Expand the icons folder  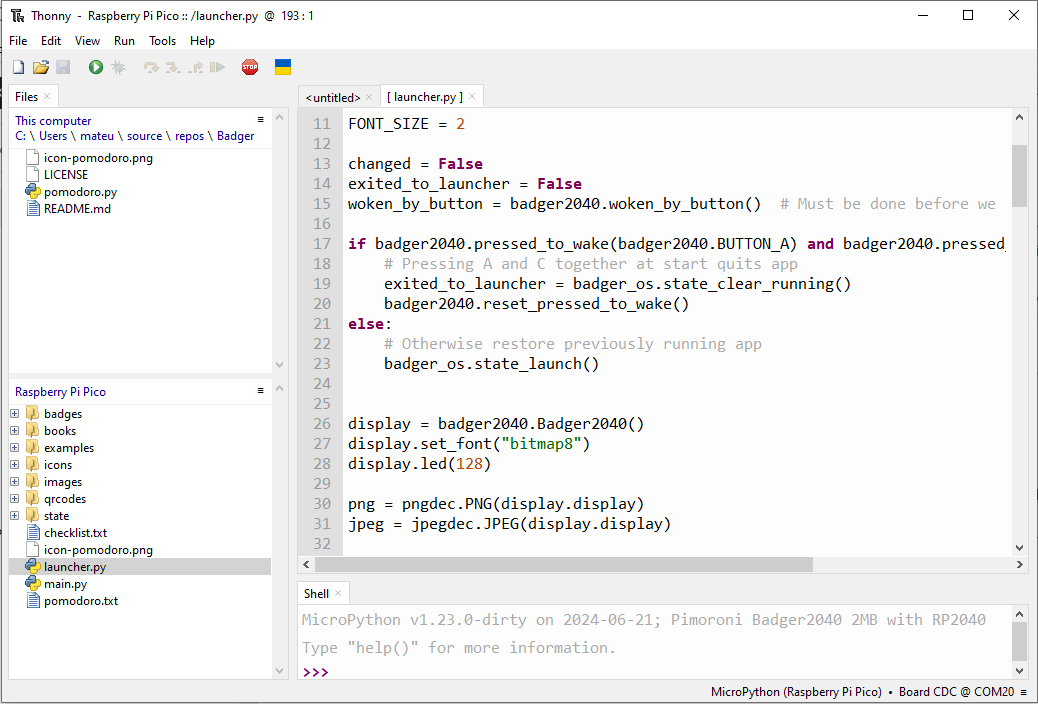[x=15, y=465]
